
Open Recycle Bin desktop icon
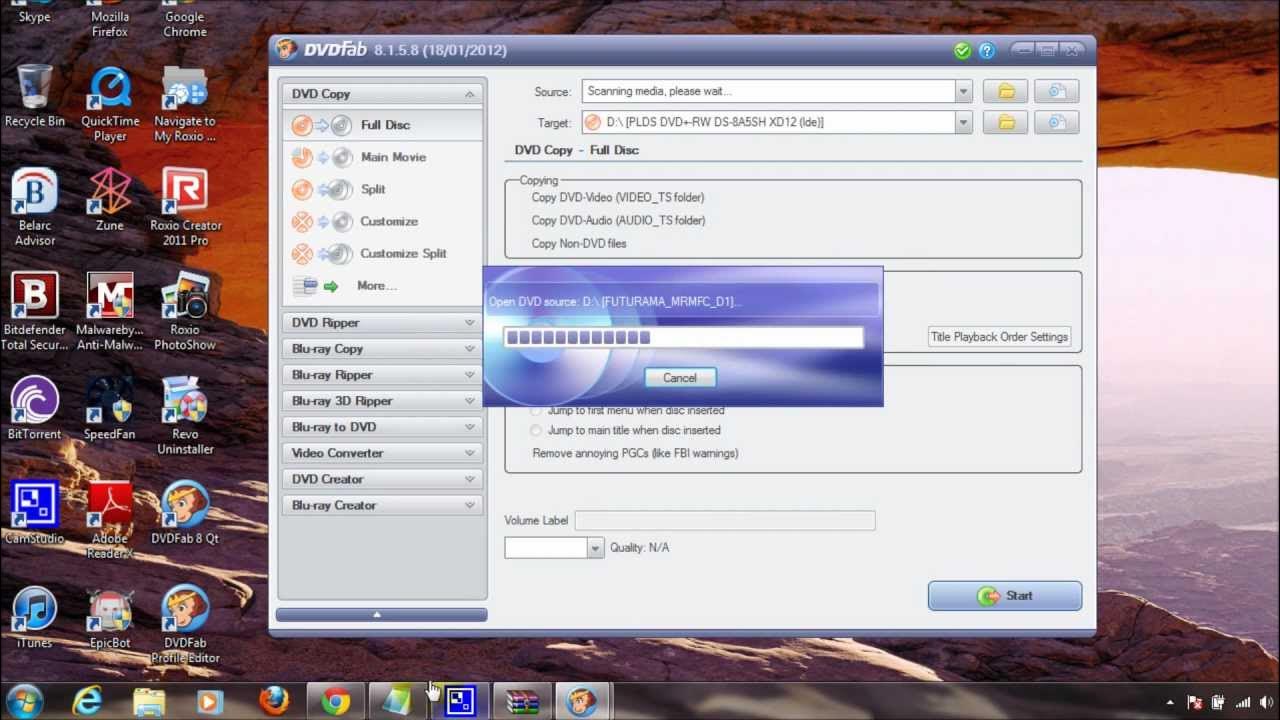[35, 97]
